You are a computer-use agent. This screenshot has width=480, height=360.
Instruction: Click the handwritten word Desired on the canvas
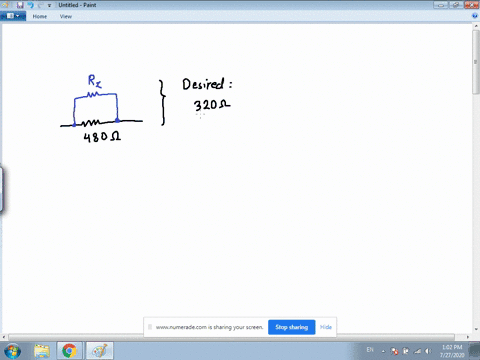coord(203,84)
